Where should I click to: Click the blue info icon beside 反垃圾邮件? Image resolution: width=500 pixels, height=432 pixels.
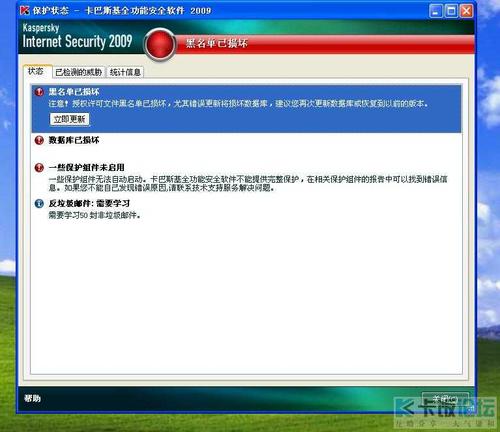(x=39, y=203)
